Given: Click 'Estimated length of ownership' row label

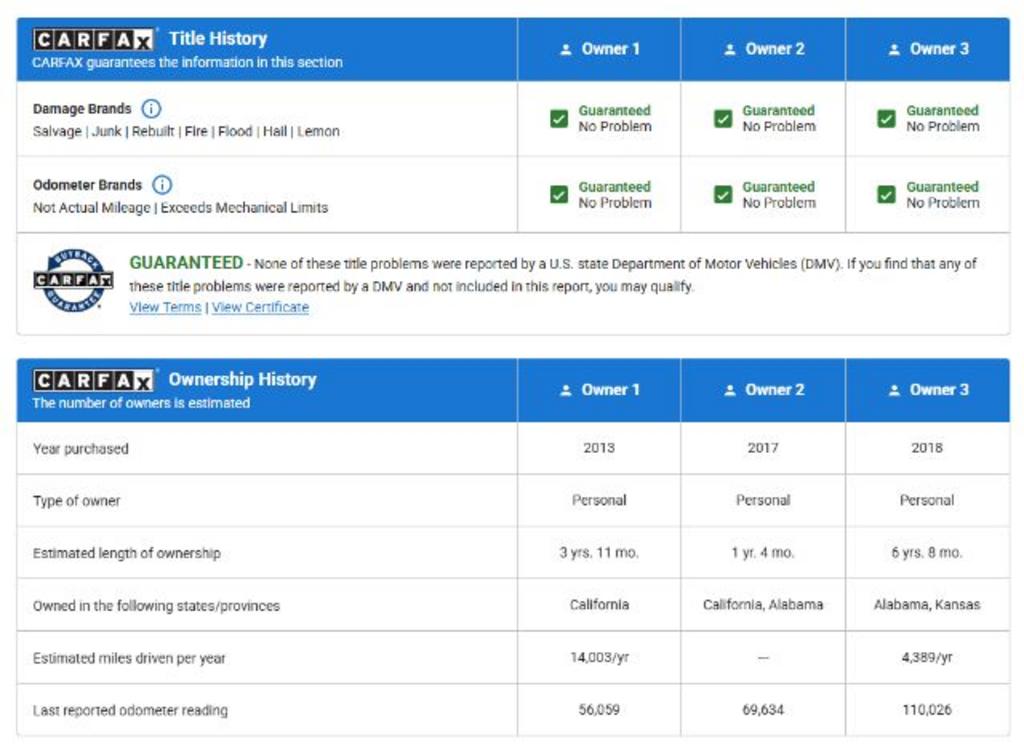Looking at the screenshot, I should coord(127,553).
